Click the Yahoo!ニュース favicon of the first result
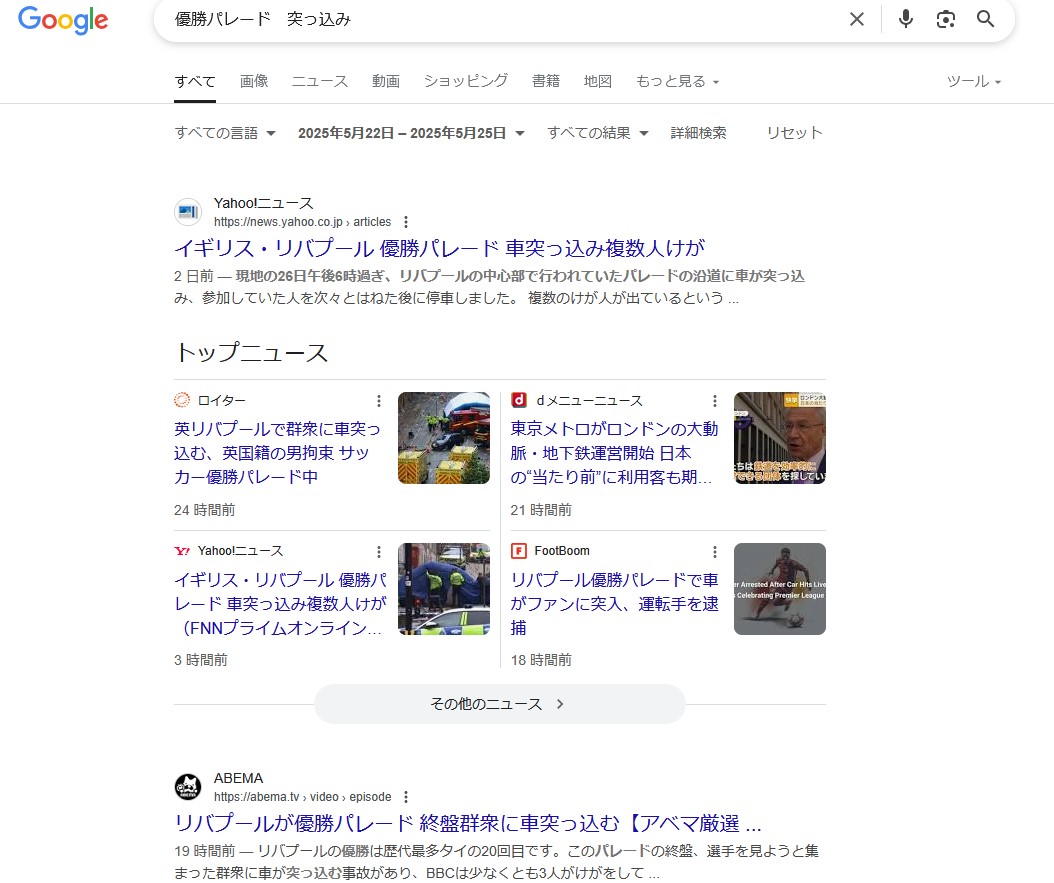Image resolution: width=1054 pixels, height=883 pixels. [188, 212]
